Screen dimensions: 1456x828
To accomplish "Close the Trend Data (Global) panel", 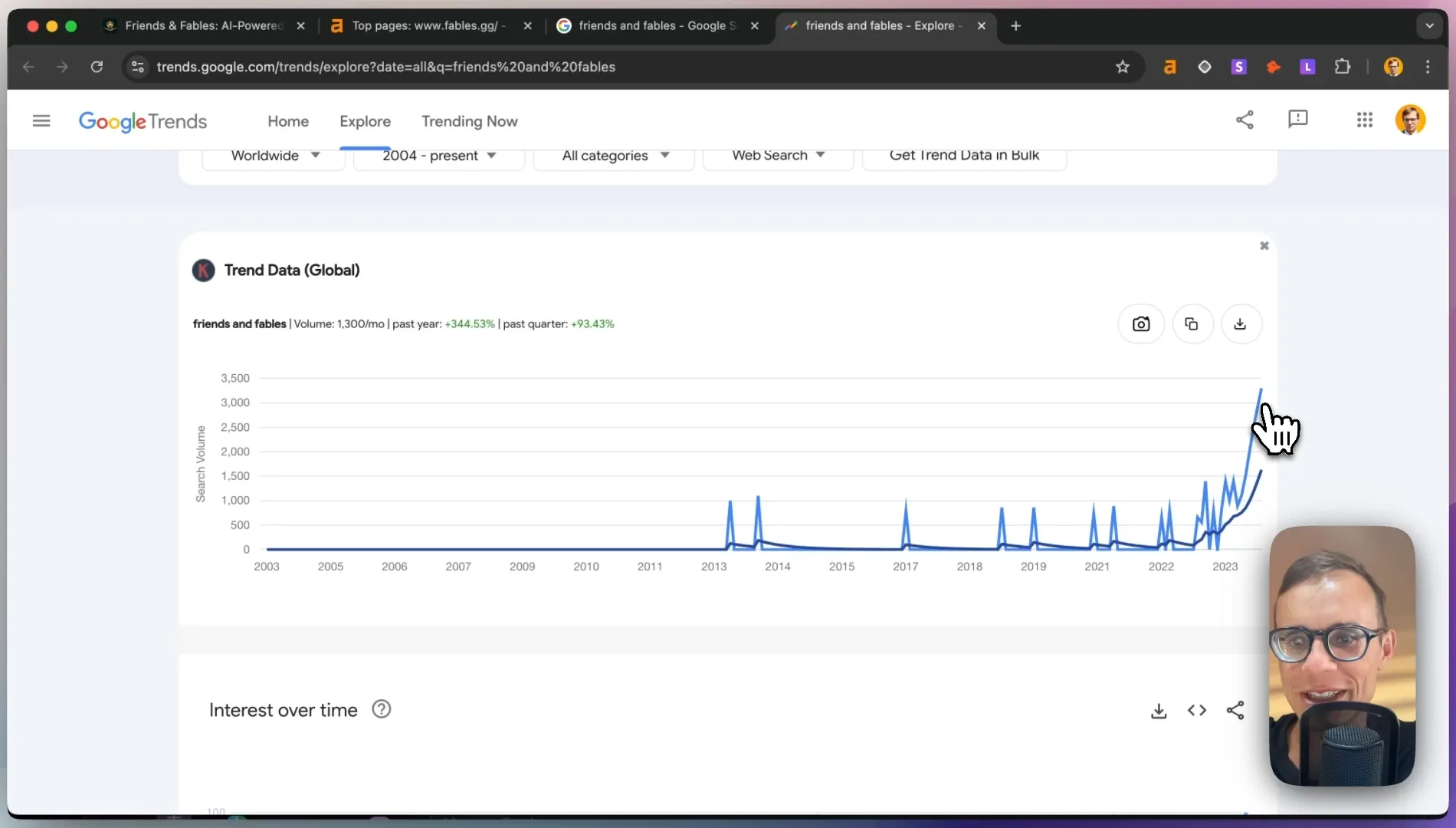I will [1264, 246].
